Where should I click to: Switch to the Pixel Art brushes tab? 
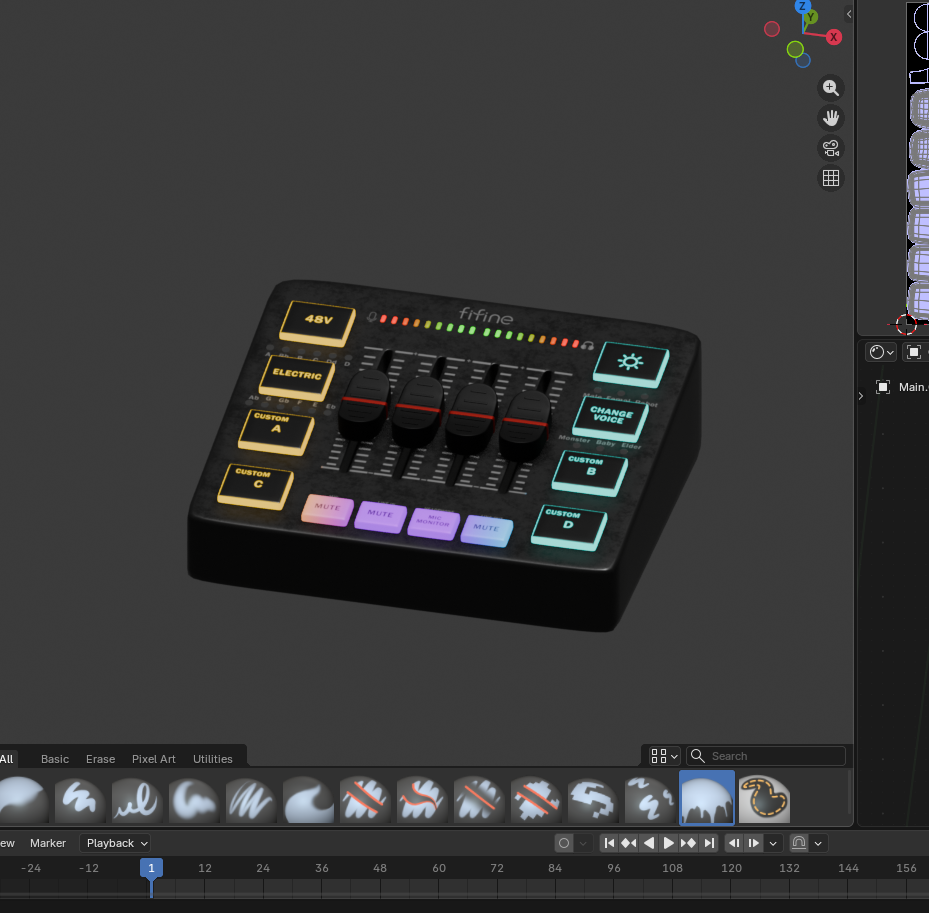[x=153, y=759]
